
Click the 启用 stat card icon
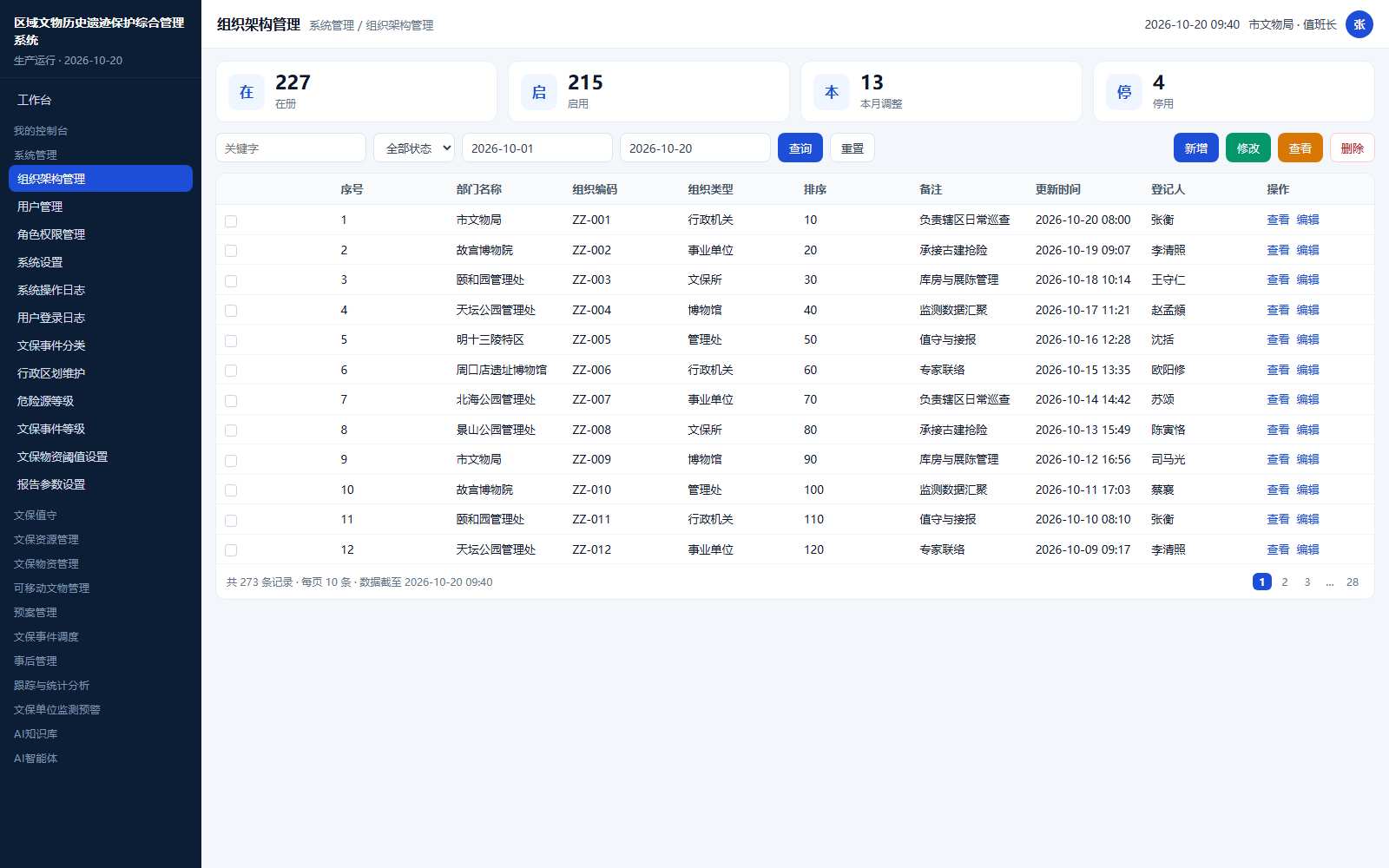click(x=539, y=92)
